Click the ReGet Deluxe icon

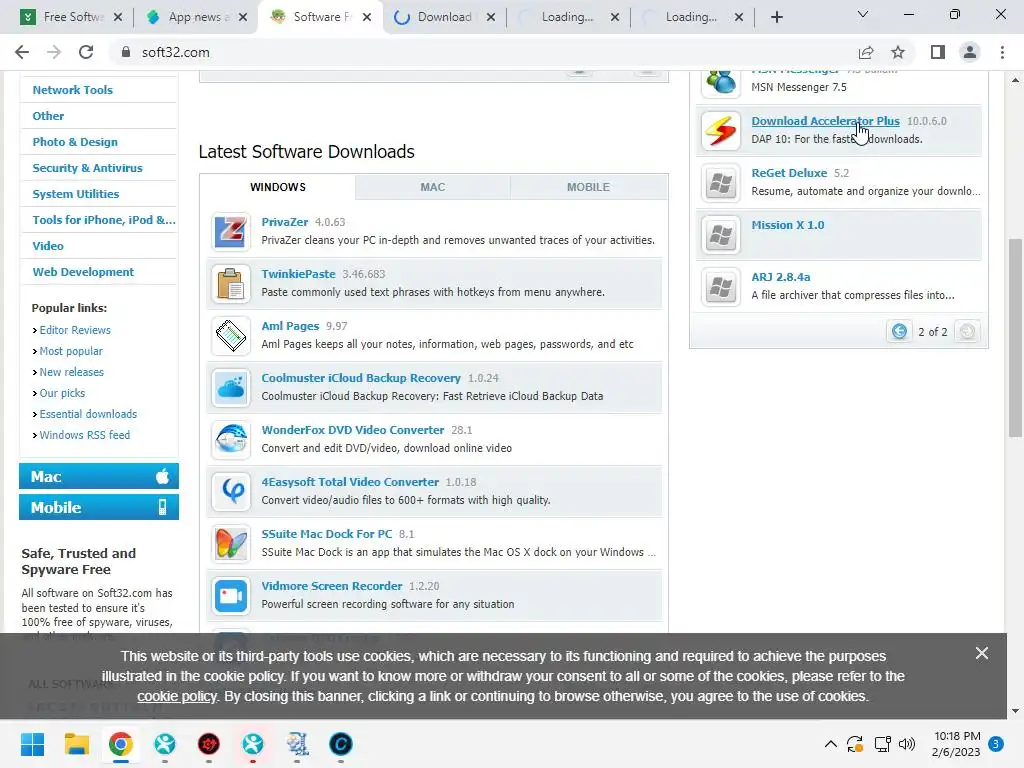tap(721, 183)
